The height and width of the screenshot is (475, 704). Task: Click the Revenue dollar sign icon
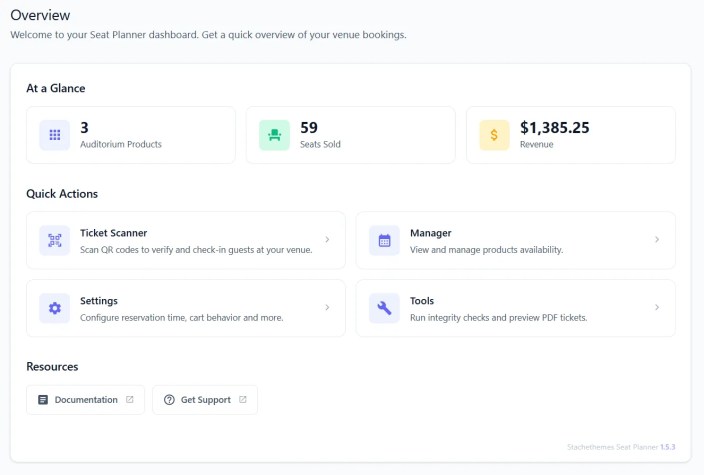[x=494, y=135]
